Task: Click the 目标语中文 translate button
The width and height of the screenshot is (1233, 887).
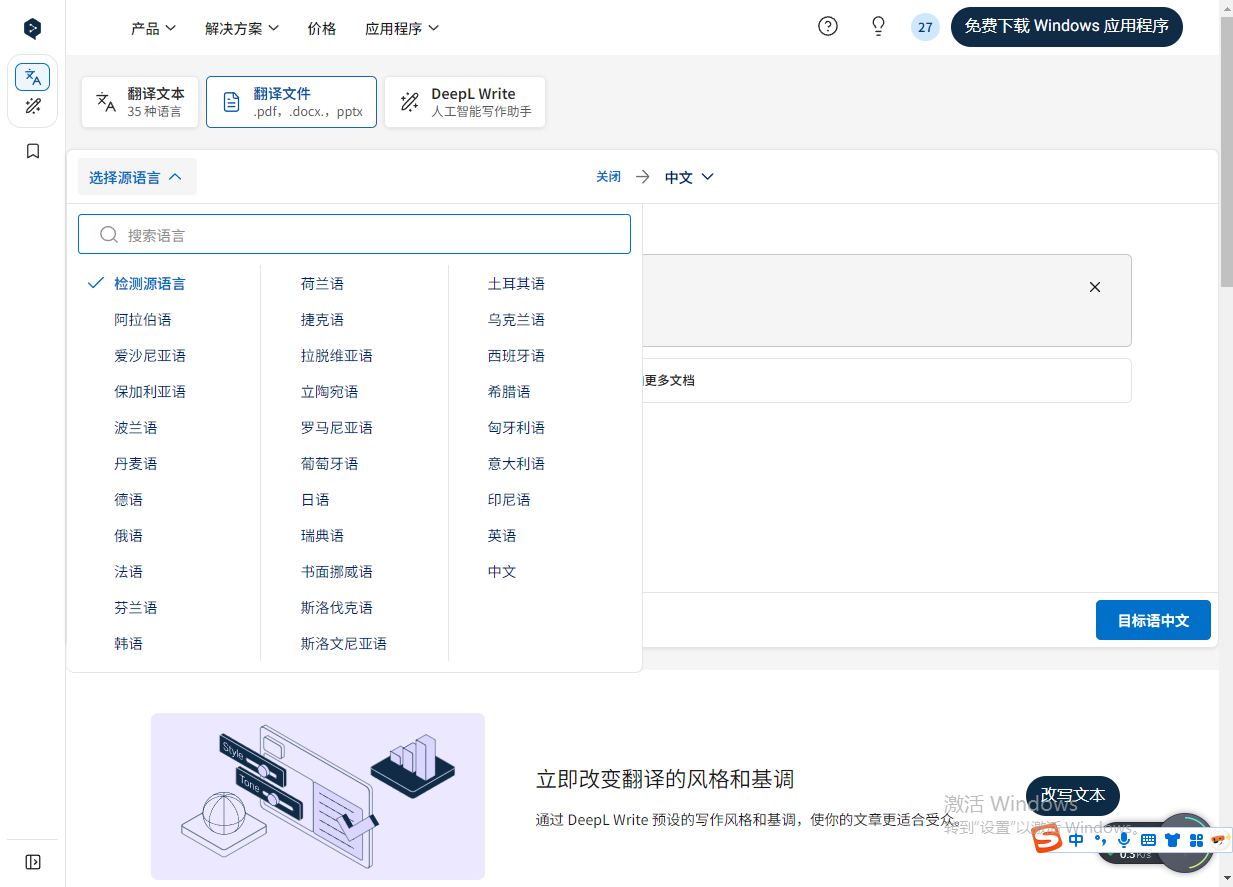Action: point(1153,620)
